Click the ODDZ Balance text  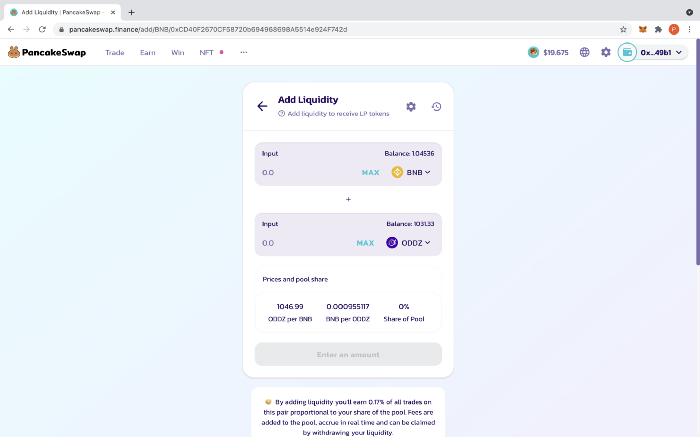click(x=410, y=224)
